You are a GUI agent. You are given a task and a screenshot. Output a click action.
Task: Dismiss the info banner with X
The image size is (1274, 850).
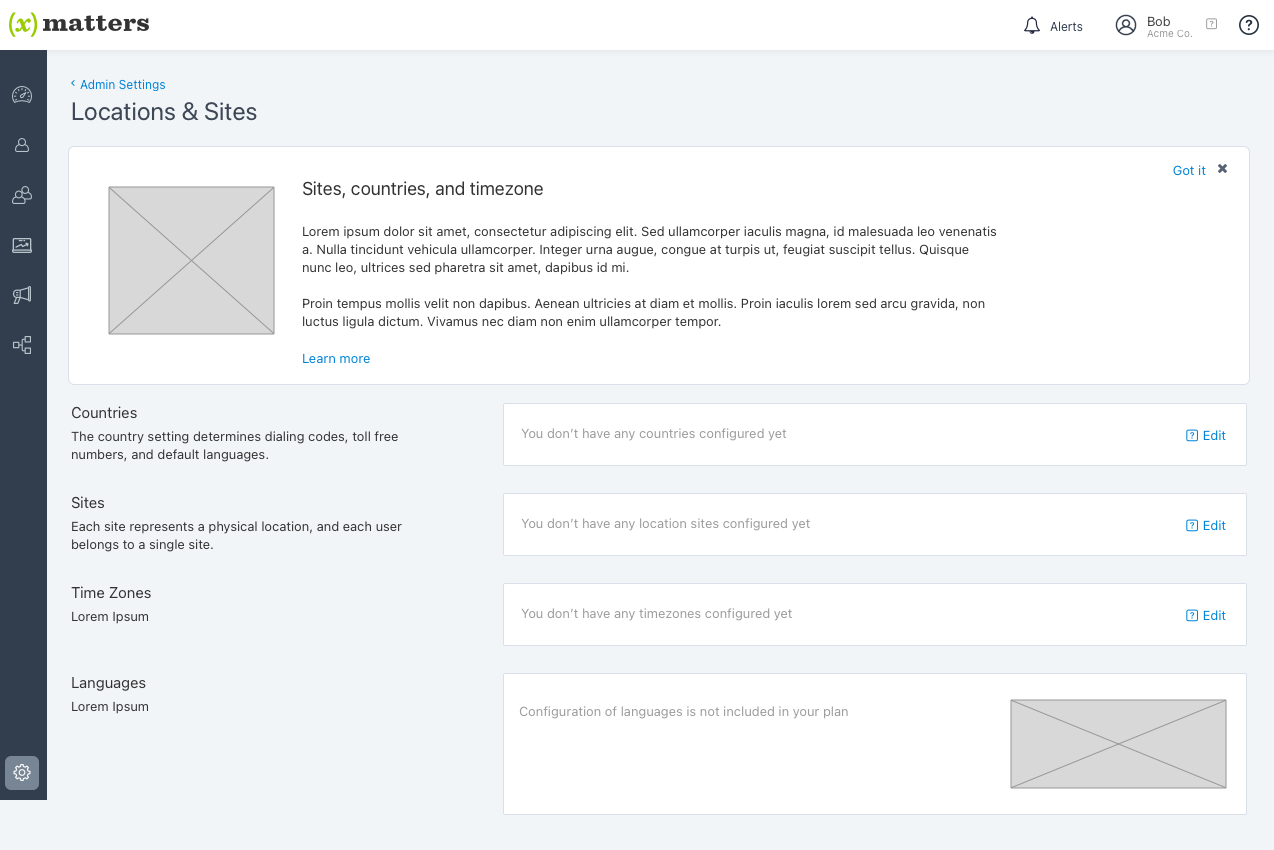pyautogui.click(x=1222, y=169)
